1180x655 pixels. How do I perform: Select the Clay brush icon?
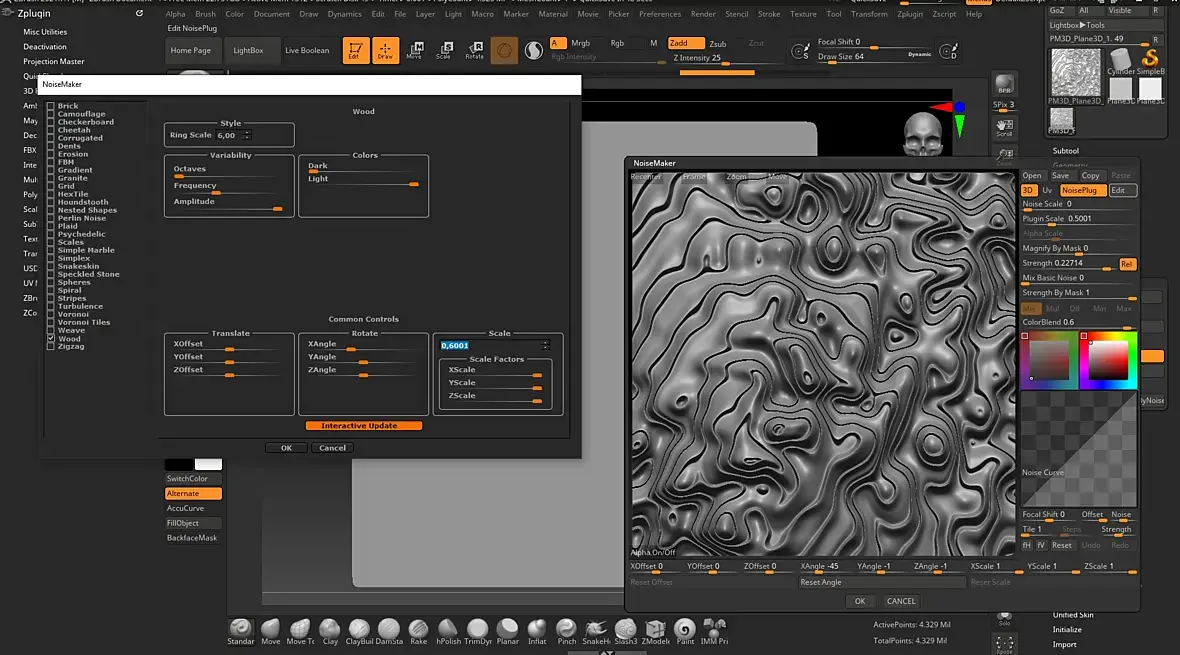point(329,629)
